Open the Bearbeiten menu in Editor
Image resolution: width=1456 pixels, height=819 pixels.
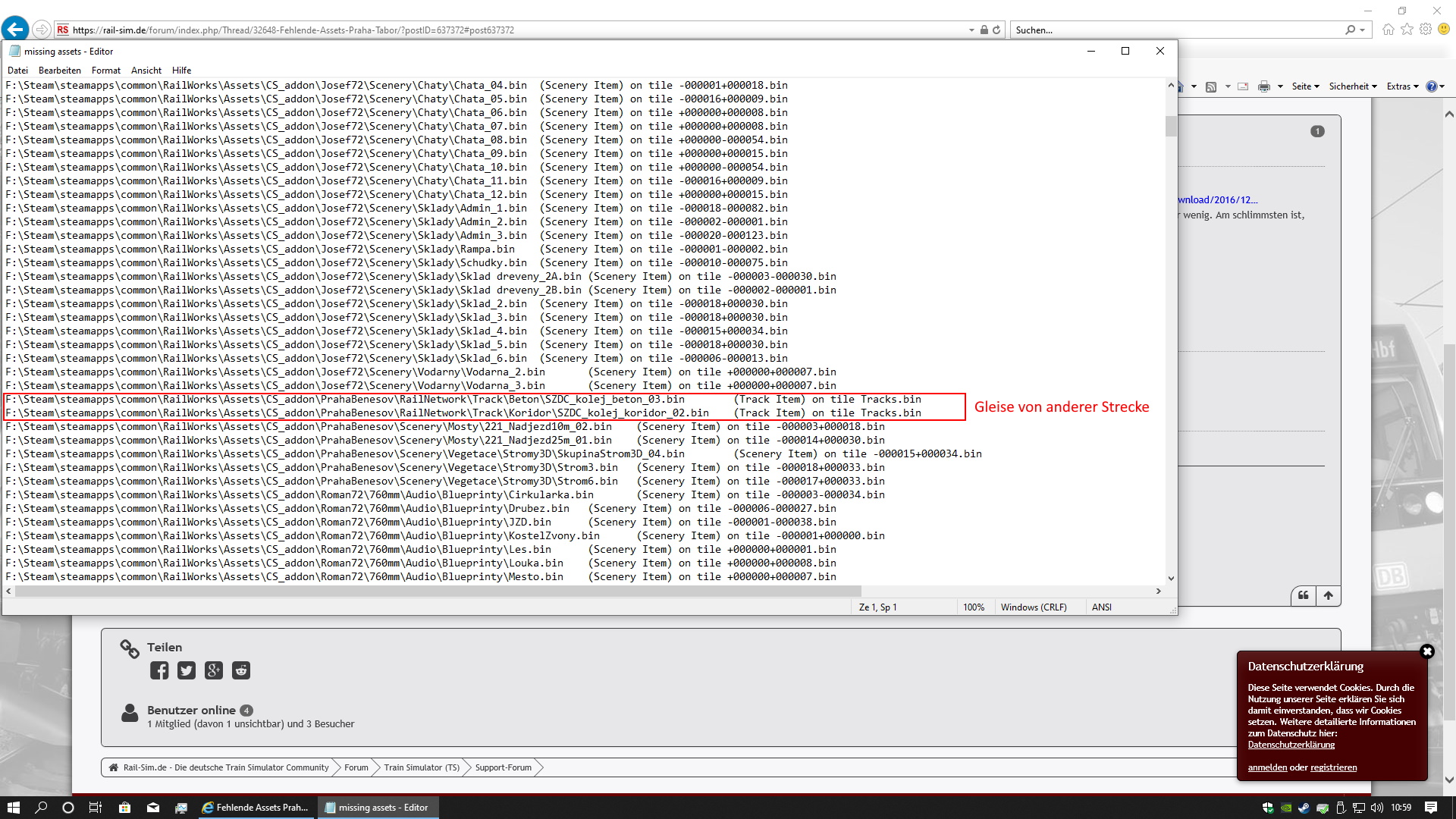(x=59, y=71)
